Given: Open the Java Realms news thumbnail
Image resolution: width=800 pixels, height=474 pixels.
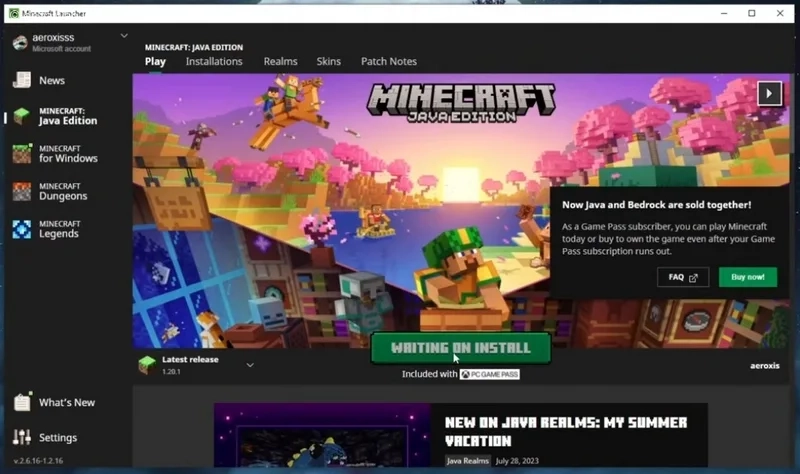Looking at the screenshot, I should click(322, 435).
